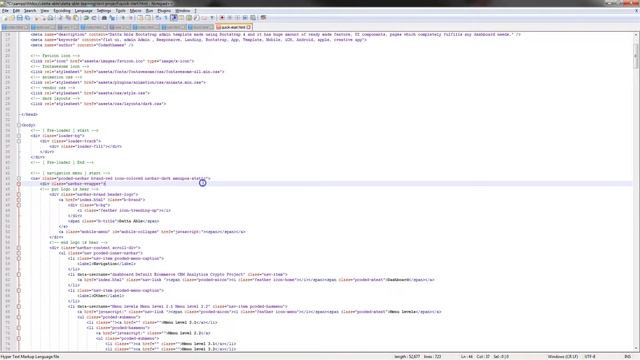Collapse the loader-track div fold marker
This screenshot has width=640, height=360.
point(19,141)
